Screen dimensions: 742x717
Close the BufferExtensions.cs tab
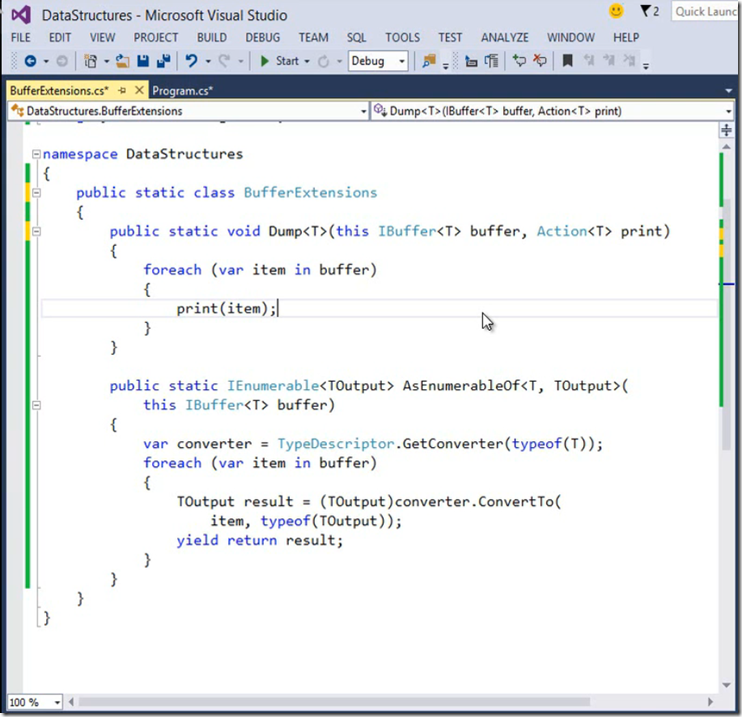coord(139,90)
